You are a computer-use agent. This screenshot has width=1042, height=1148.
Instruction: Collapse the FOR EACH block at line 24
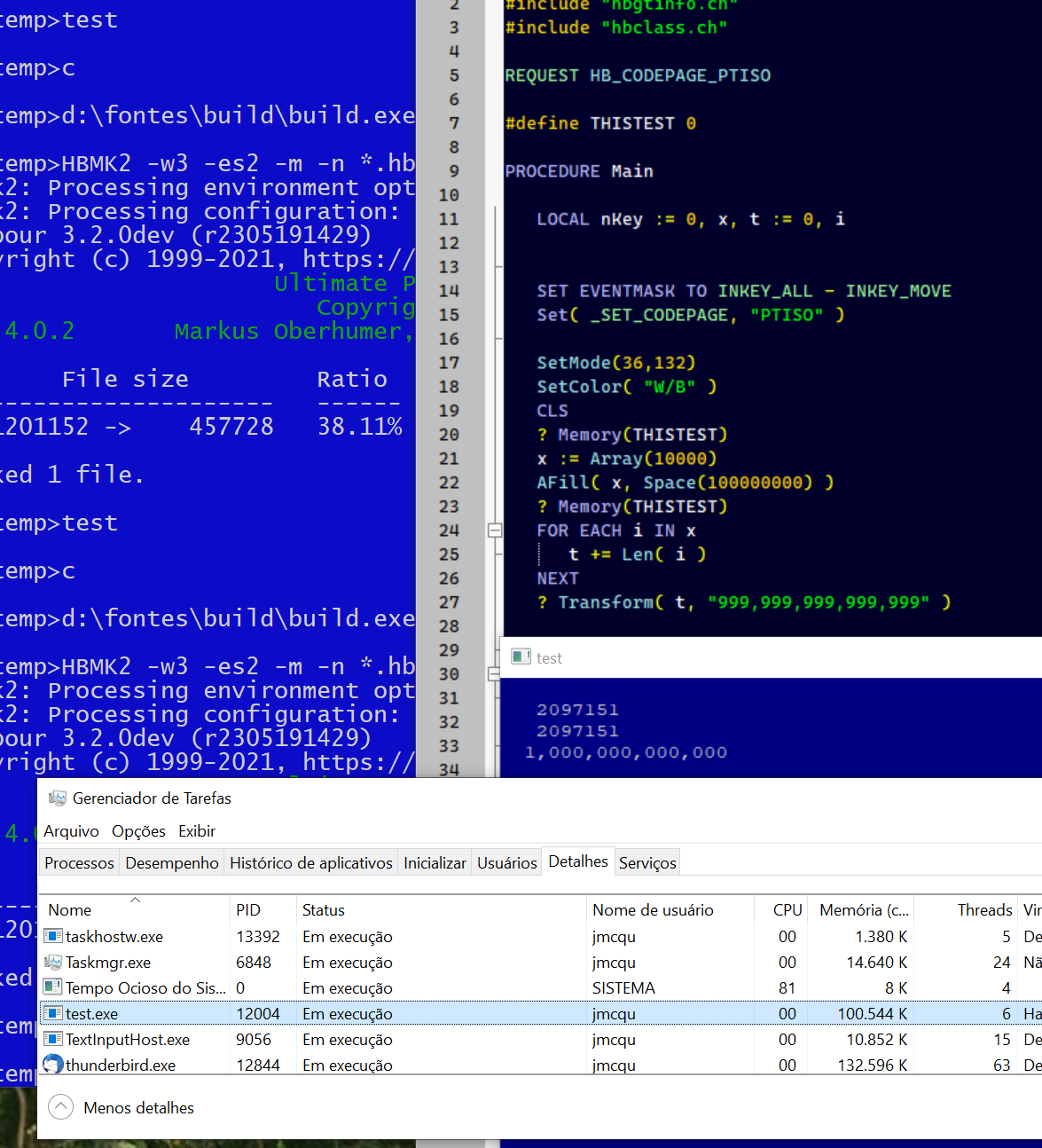(495, 531)
